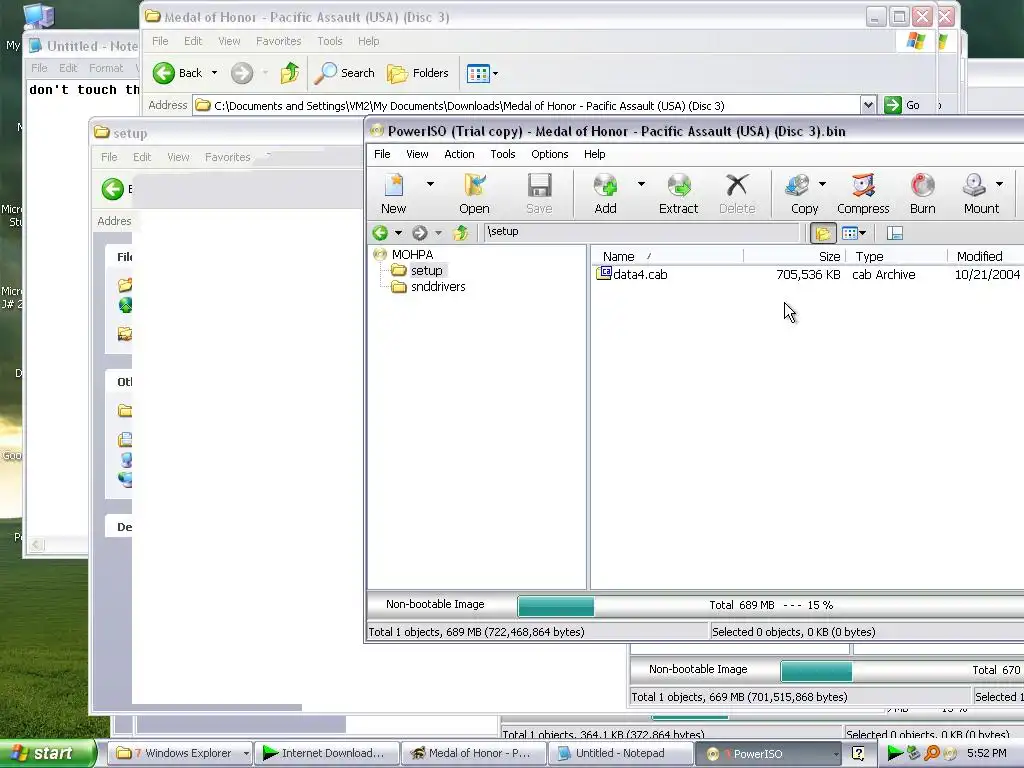Click the Delete icon in PowerISO toolbar
The image size is (1024, 768).
pyautogui.click(x=737, y=193)
